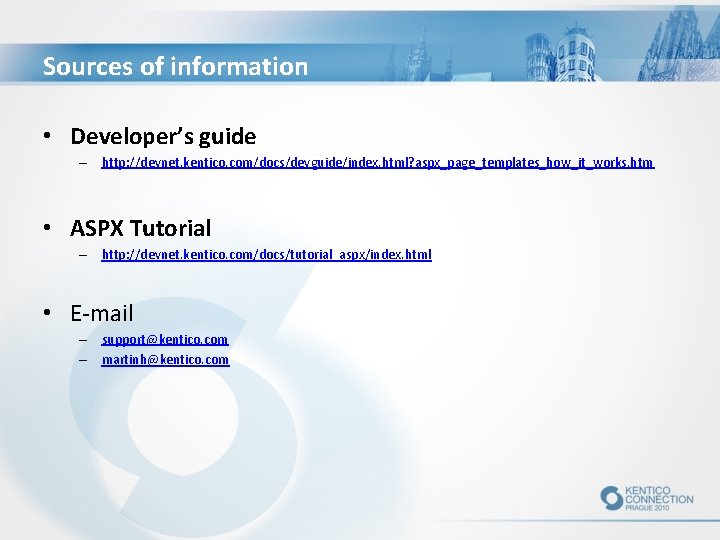Open the Developer's guide devnet URL
This screenshot has height=540, width=720.
pos(378,163)
